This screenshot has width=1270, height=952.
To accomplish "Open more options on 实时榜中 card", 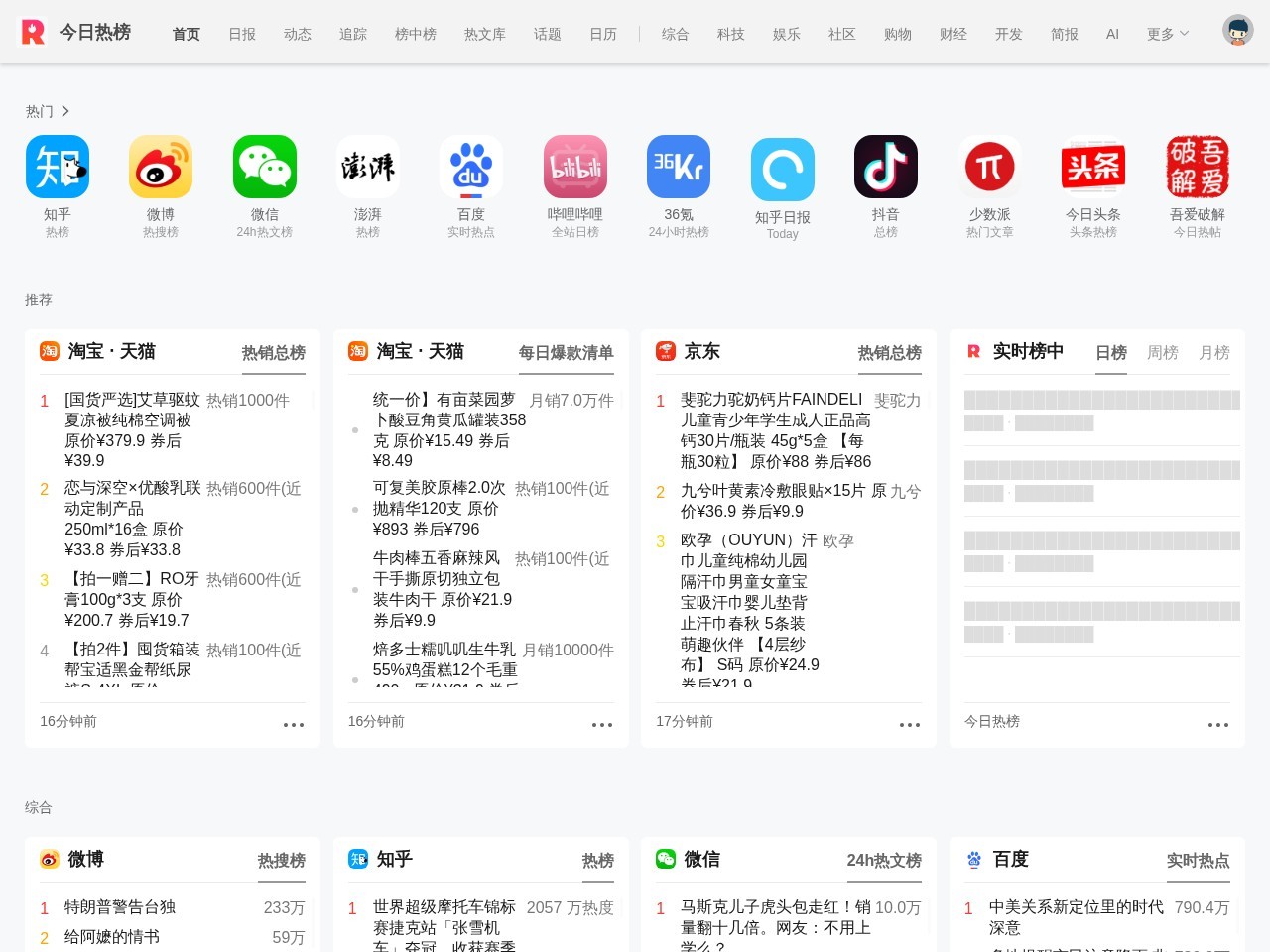I will click(x=1218, y=725).
